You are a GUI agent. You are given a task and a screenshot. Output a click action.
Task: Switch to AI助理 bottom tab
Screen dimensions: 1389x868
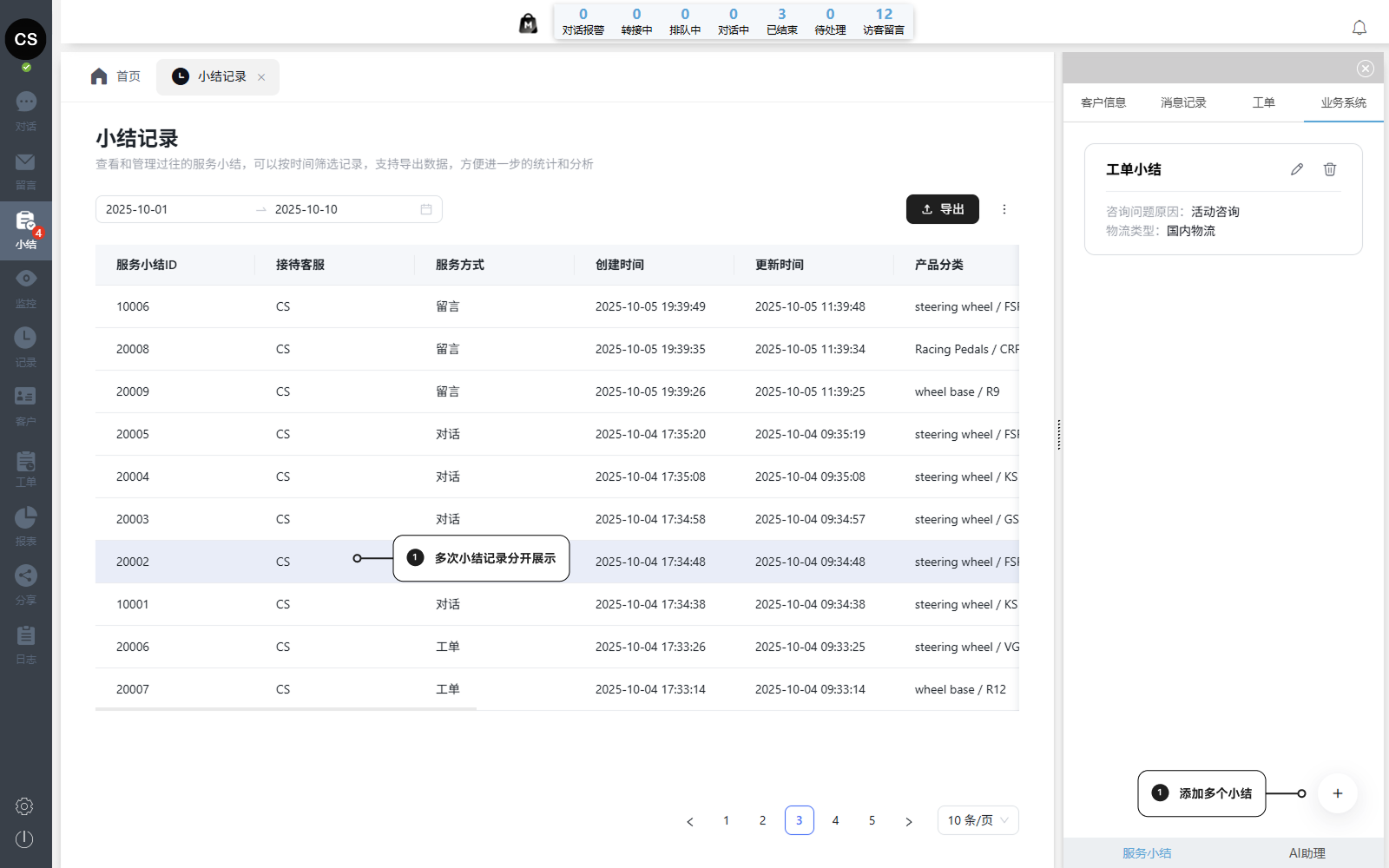point(1307,853)
